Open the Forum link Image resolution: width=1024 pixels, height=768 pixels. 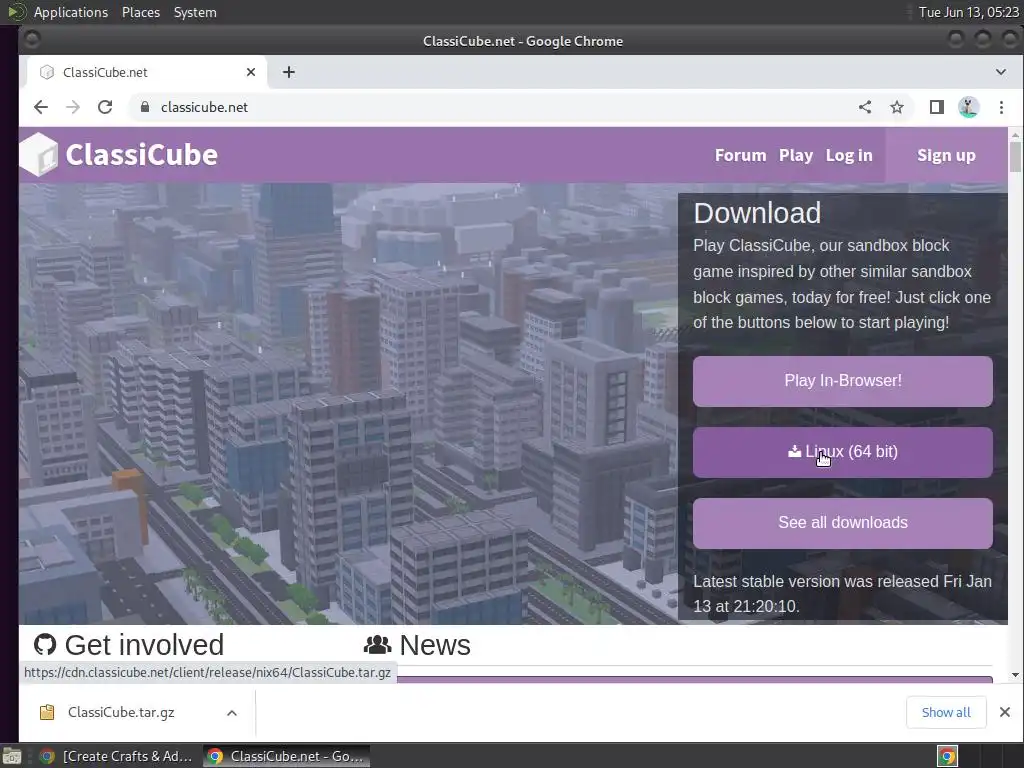coord(740,155)
